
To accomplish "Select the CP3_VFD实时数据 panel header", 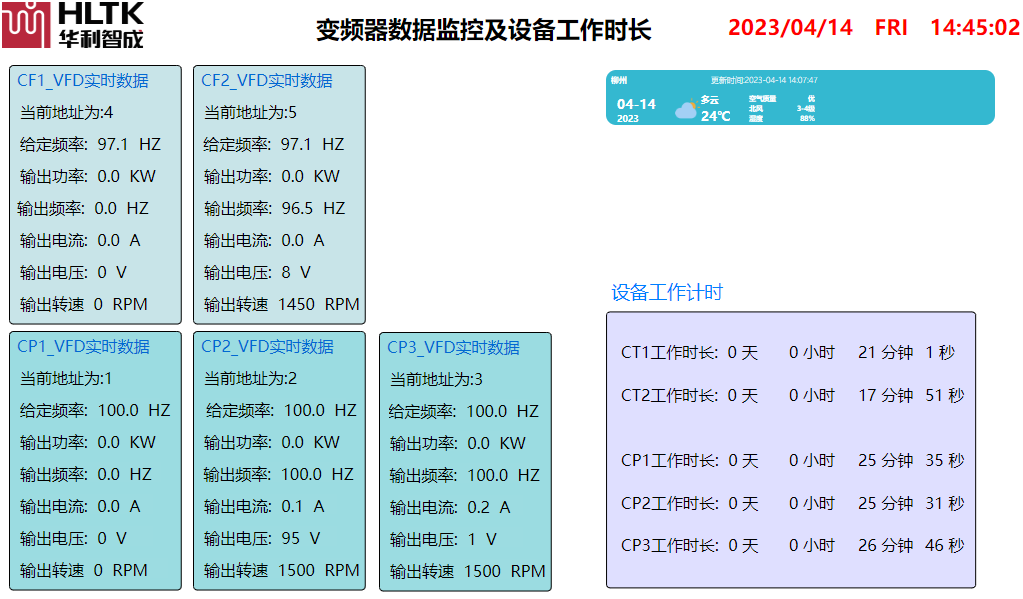I will tap(453, 348).
